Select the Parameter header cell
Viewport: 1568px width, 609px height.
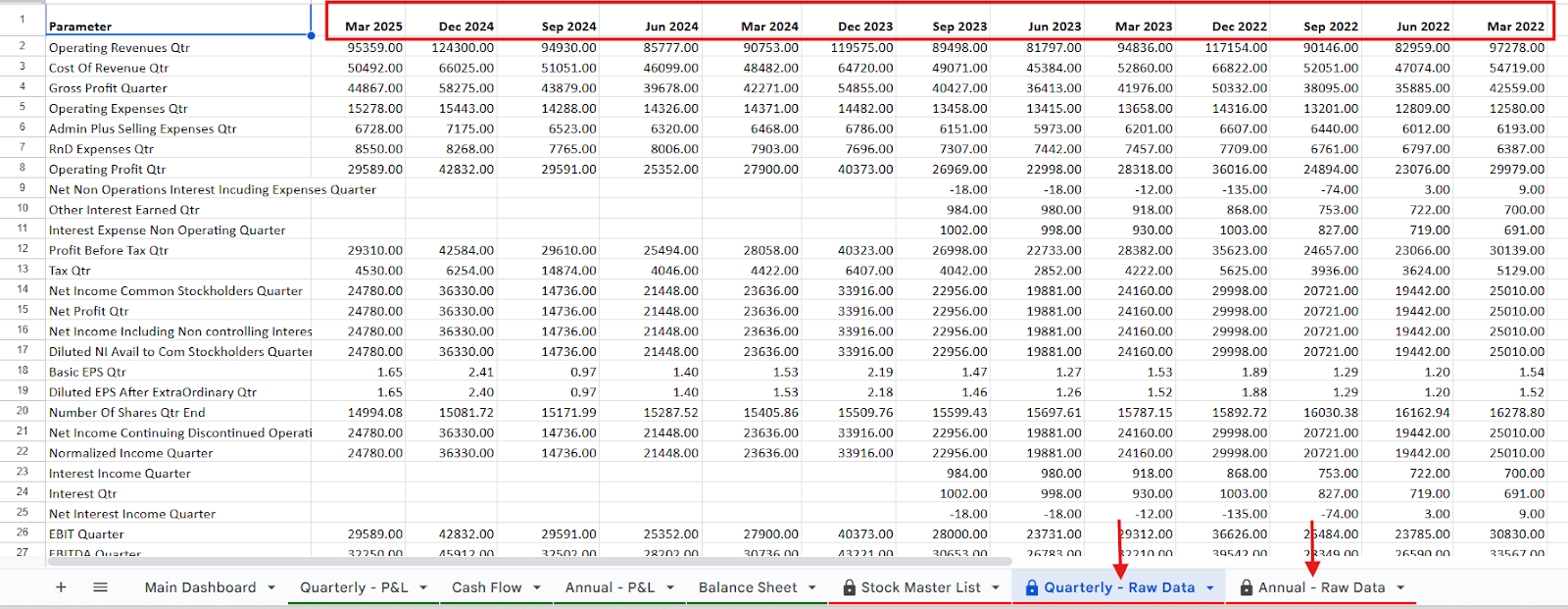(x=178, y=21)
